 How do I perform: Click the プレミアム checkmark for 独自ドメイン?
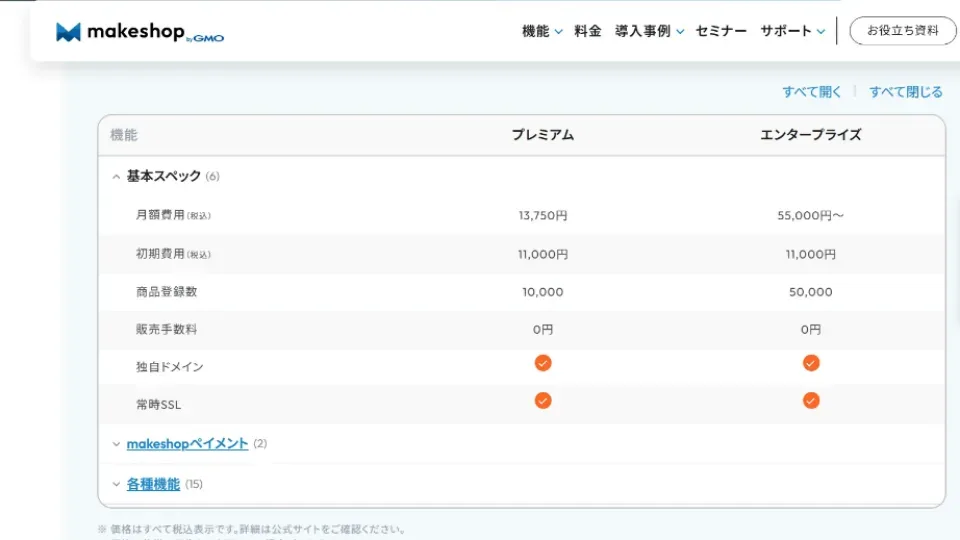tap(542, 363)
